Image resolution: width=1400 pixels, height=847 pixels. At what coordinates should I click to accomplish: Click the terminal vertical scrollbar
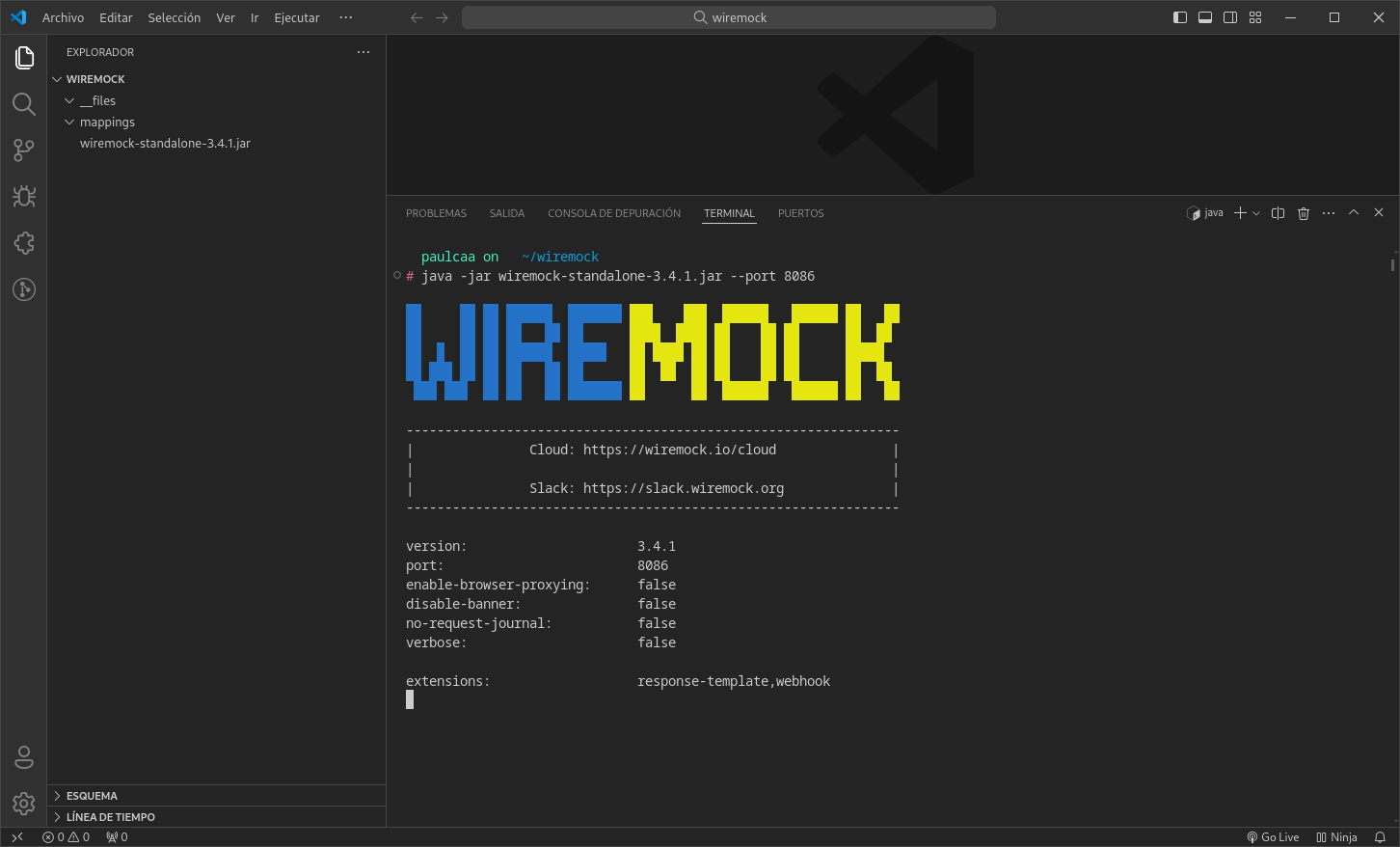1392,264
